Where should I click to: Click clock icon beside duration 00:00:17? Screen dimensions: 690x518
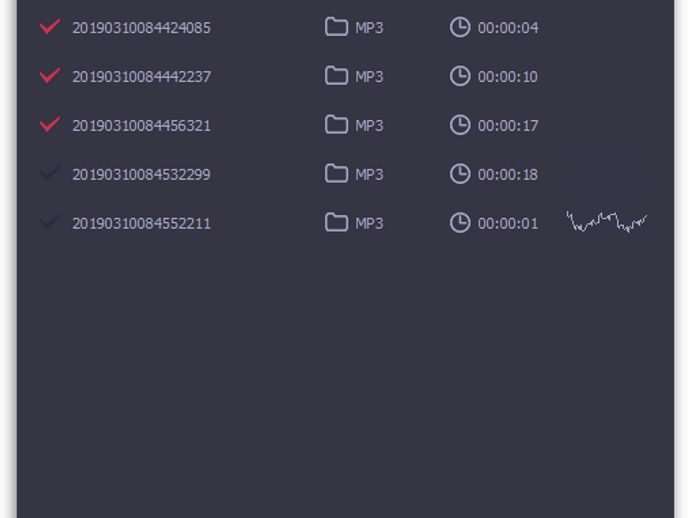coord(460,125)
